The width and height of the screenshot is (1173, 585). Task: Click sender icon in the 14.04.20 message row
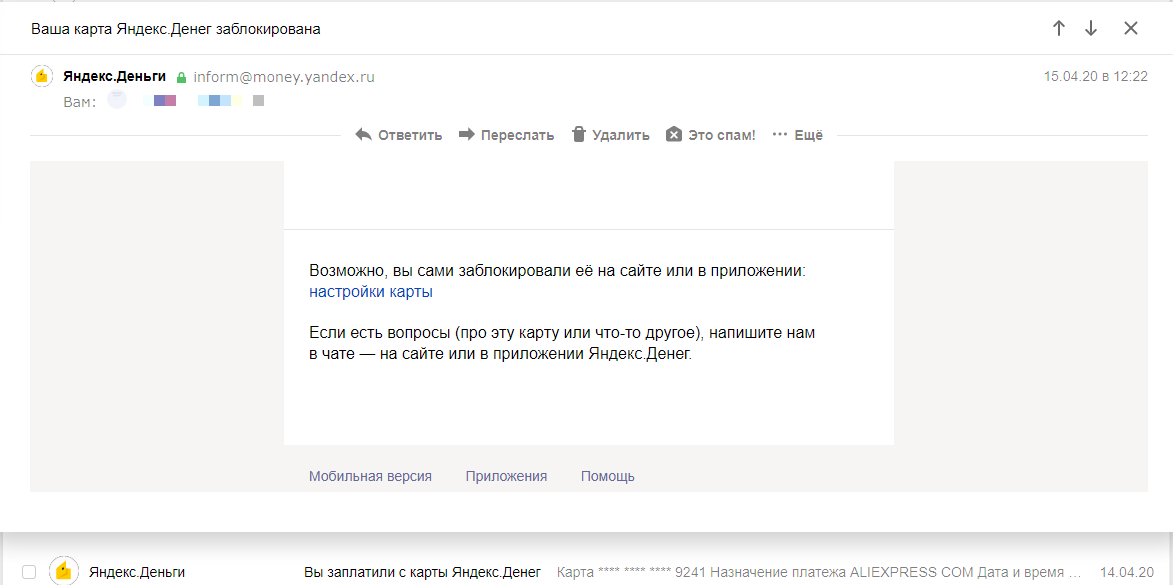click(x=64, y=572)
